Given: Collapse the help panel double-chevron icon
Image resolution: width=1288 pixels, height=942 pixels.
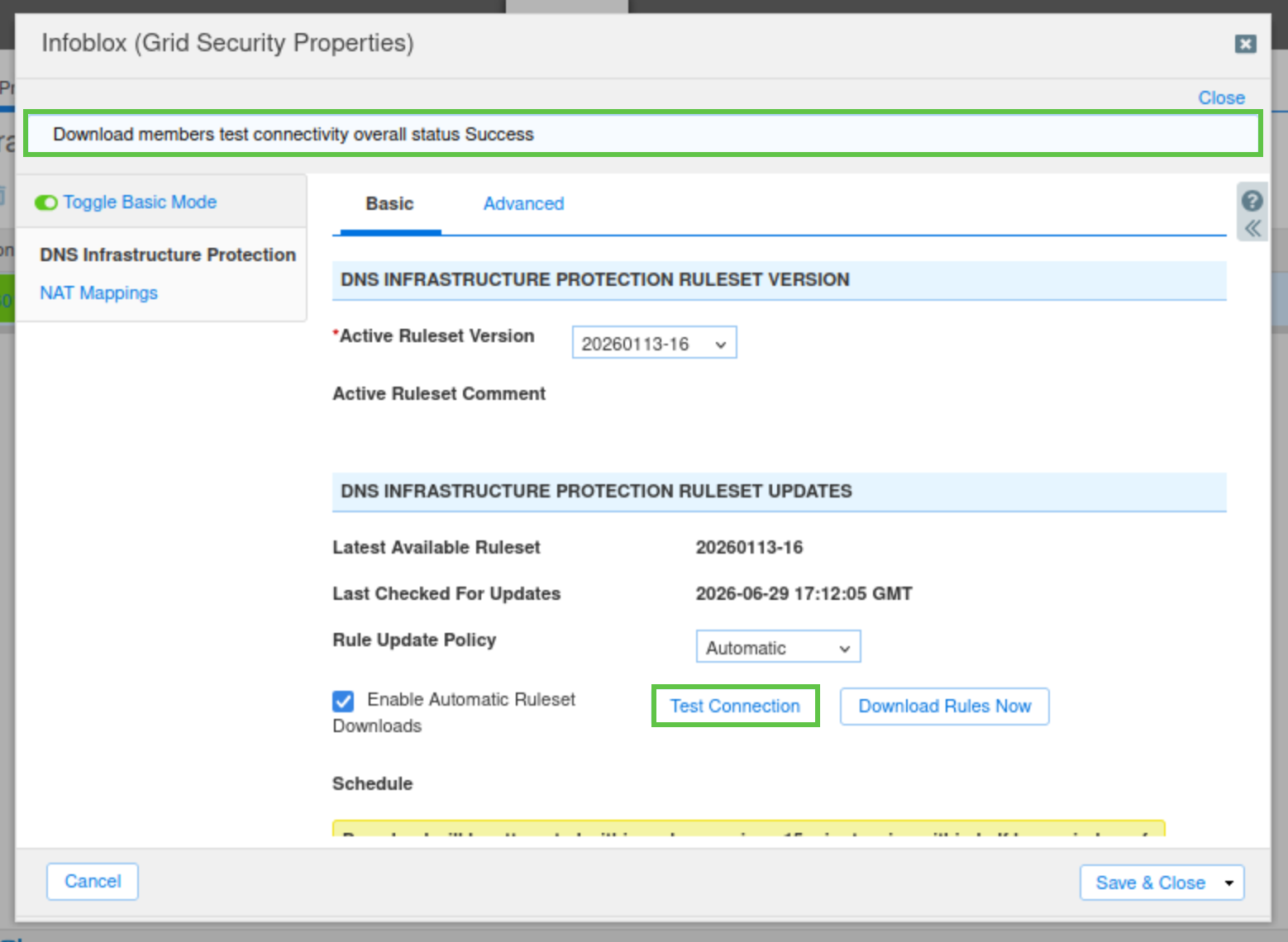Looking at the screenshot, I should pyautogui.click(x=1252, y=229).
